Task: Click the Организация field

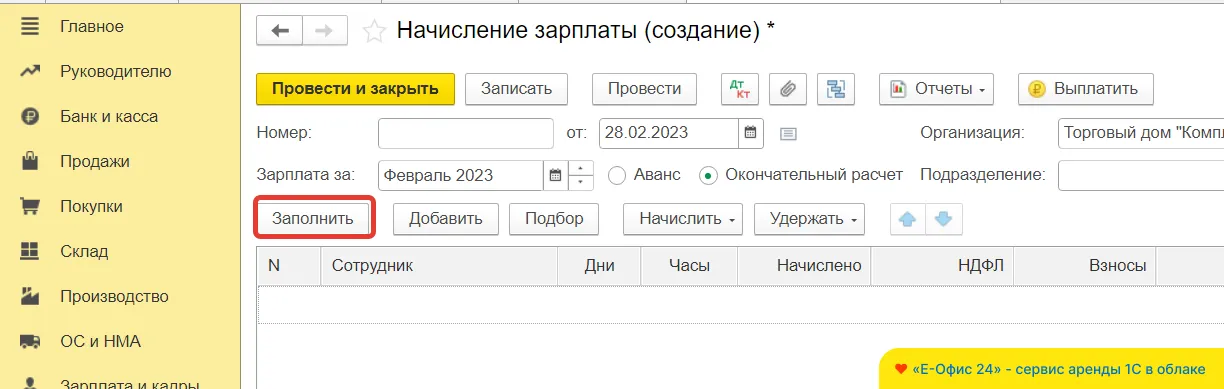Action: pyautogui.click(x=1141, y=133)
